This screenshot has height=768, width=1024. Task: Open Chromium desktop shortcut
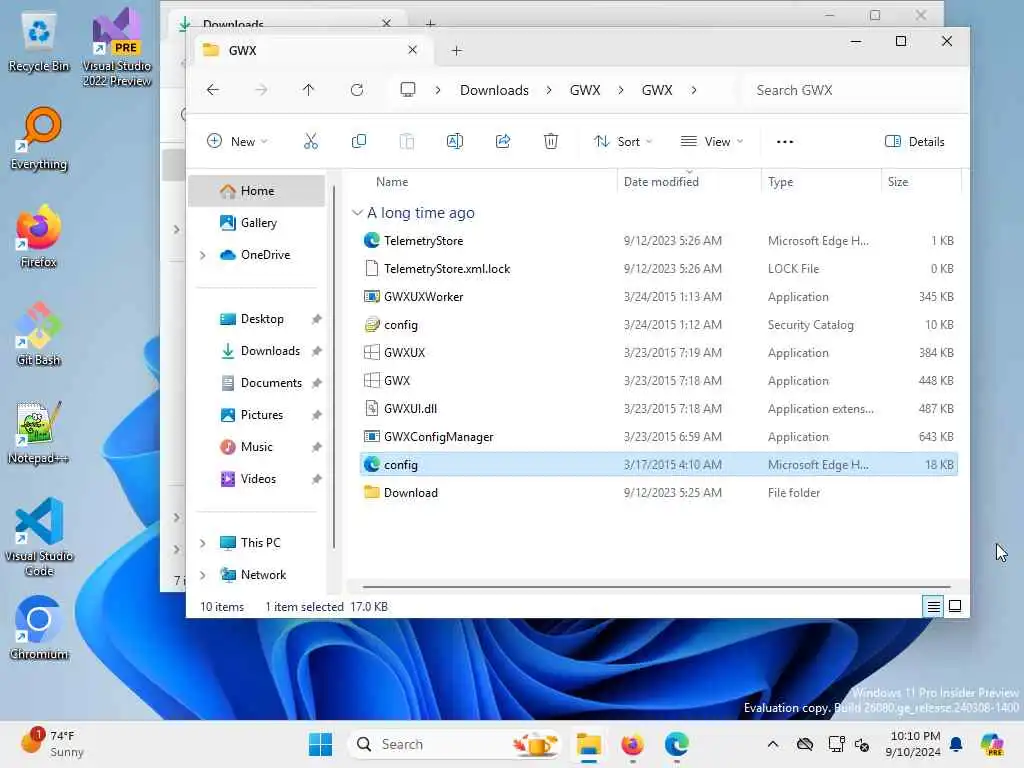[39, 628]
